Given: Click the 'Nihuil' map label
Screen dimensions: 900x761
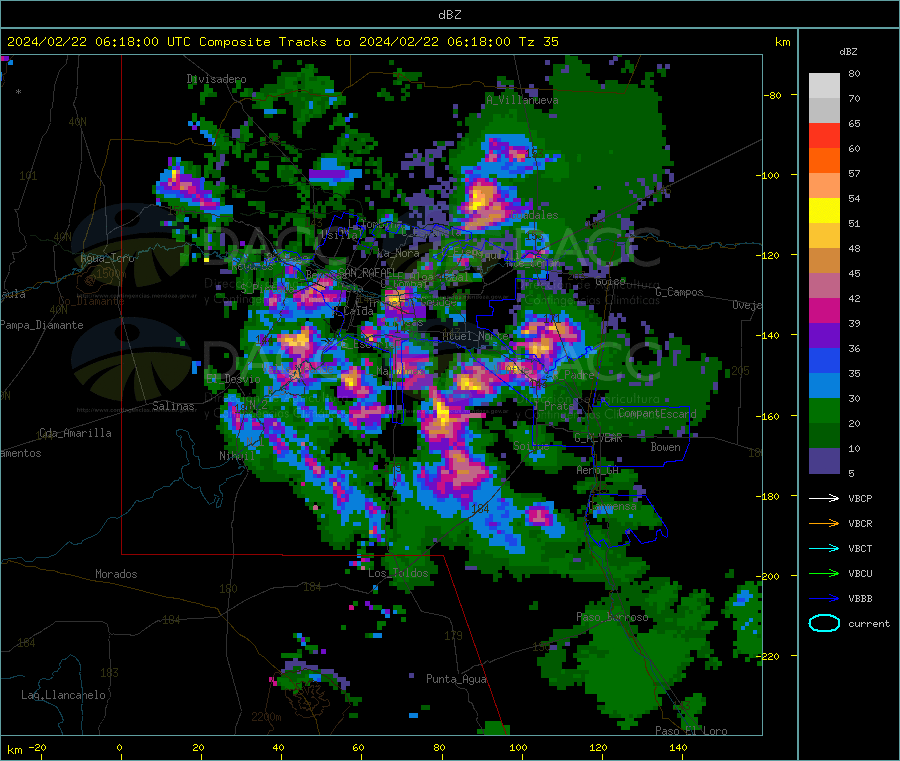Looking at the screenshot, I should pyautogui.click(x=237, y=456).
